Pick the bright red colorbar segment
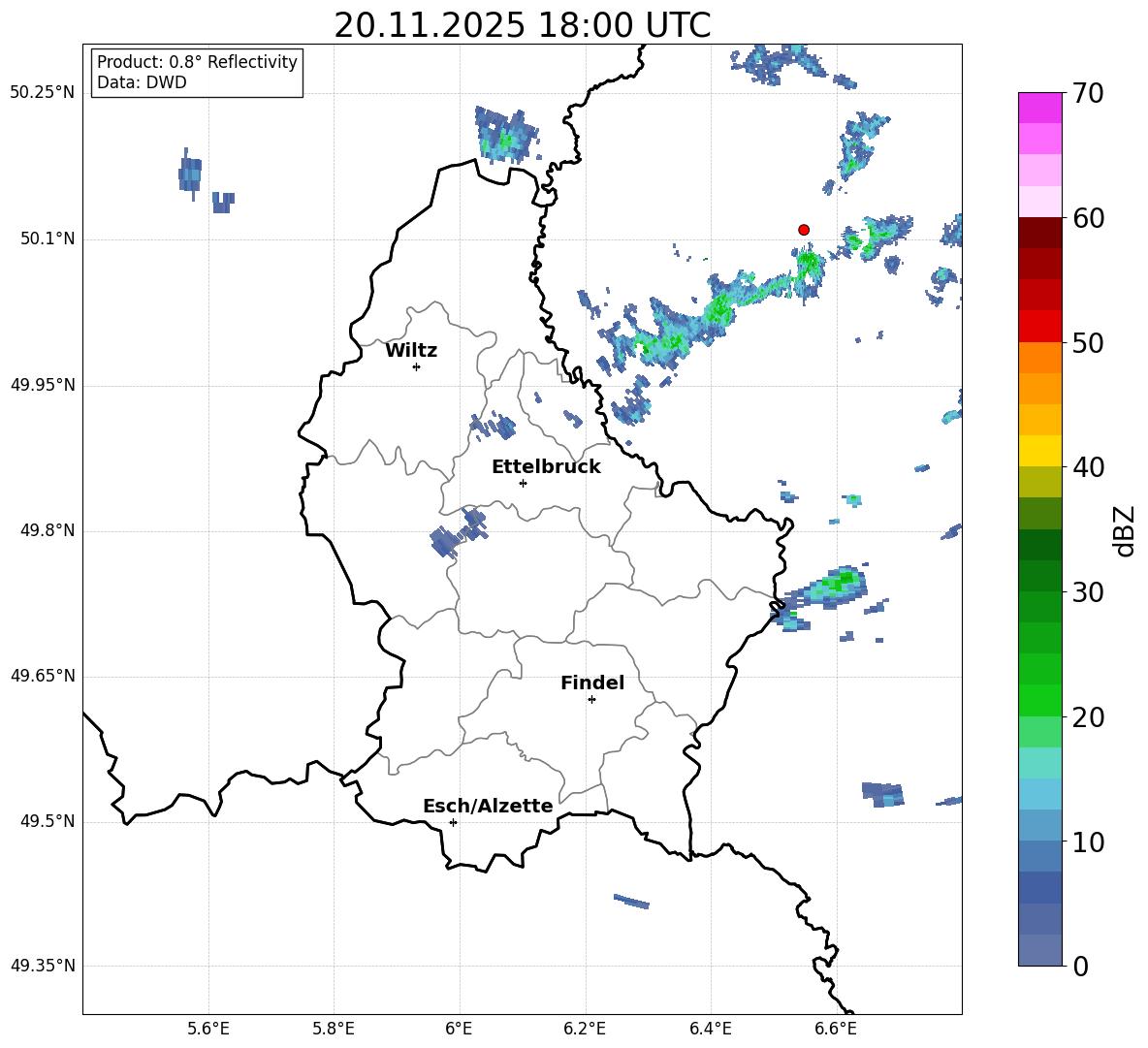Screen dimensions: 1148x1048 (1040, 327)
